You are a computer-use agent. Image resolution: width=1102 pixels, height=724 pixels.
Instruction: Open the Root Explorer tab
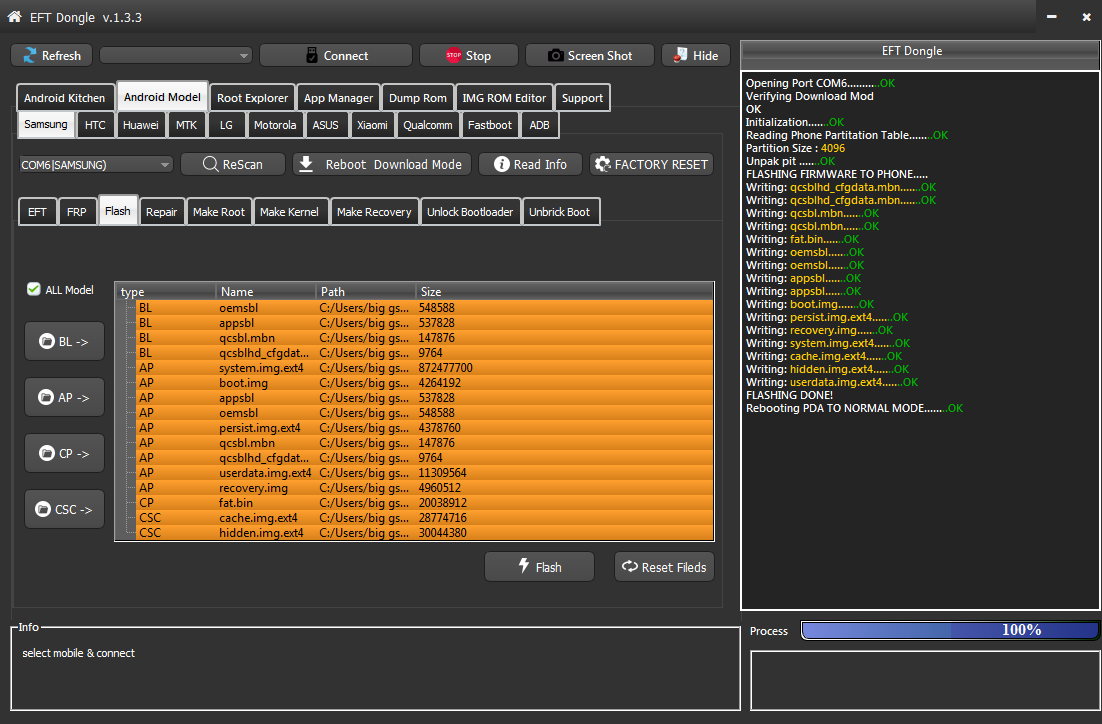point(252,98)
